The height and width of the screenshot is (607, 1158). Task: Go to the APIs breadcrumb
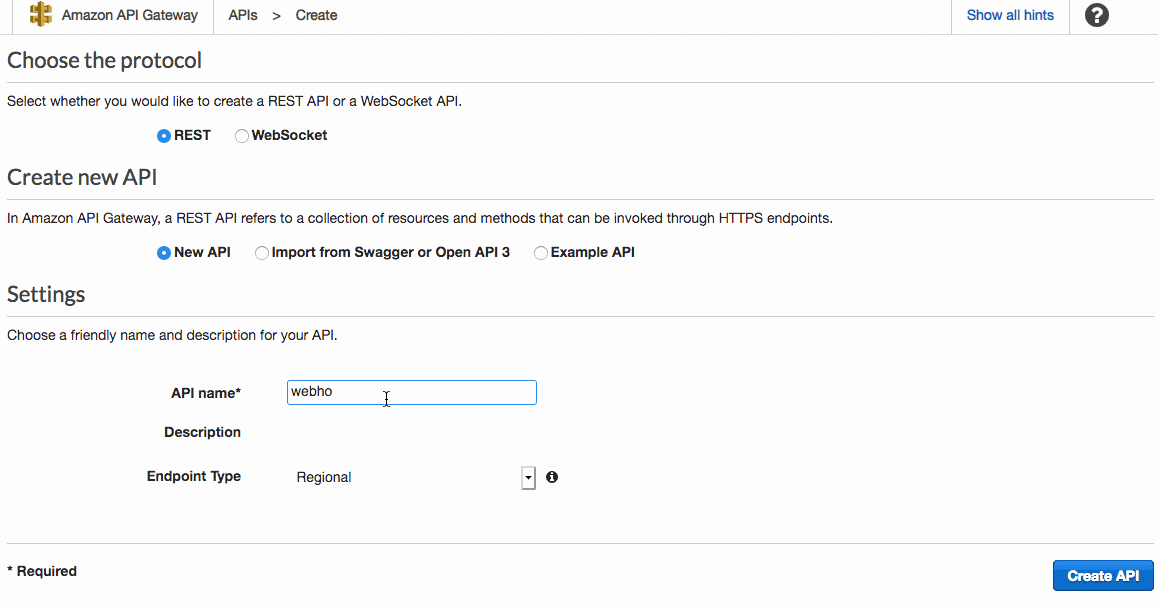point(243,15)
